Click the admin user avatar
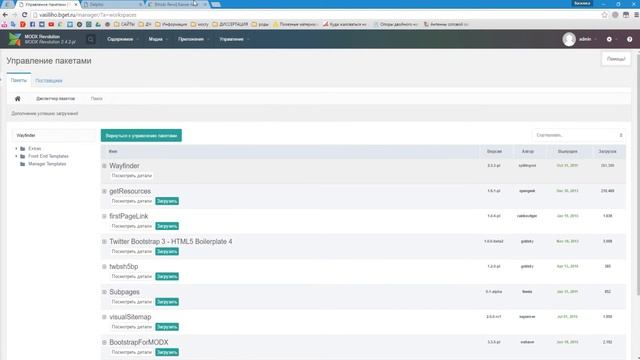640x360 pixels. [569, 39]
